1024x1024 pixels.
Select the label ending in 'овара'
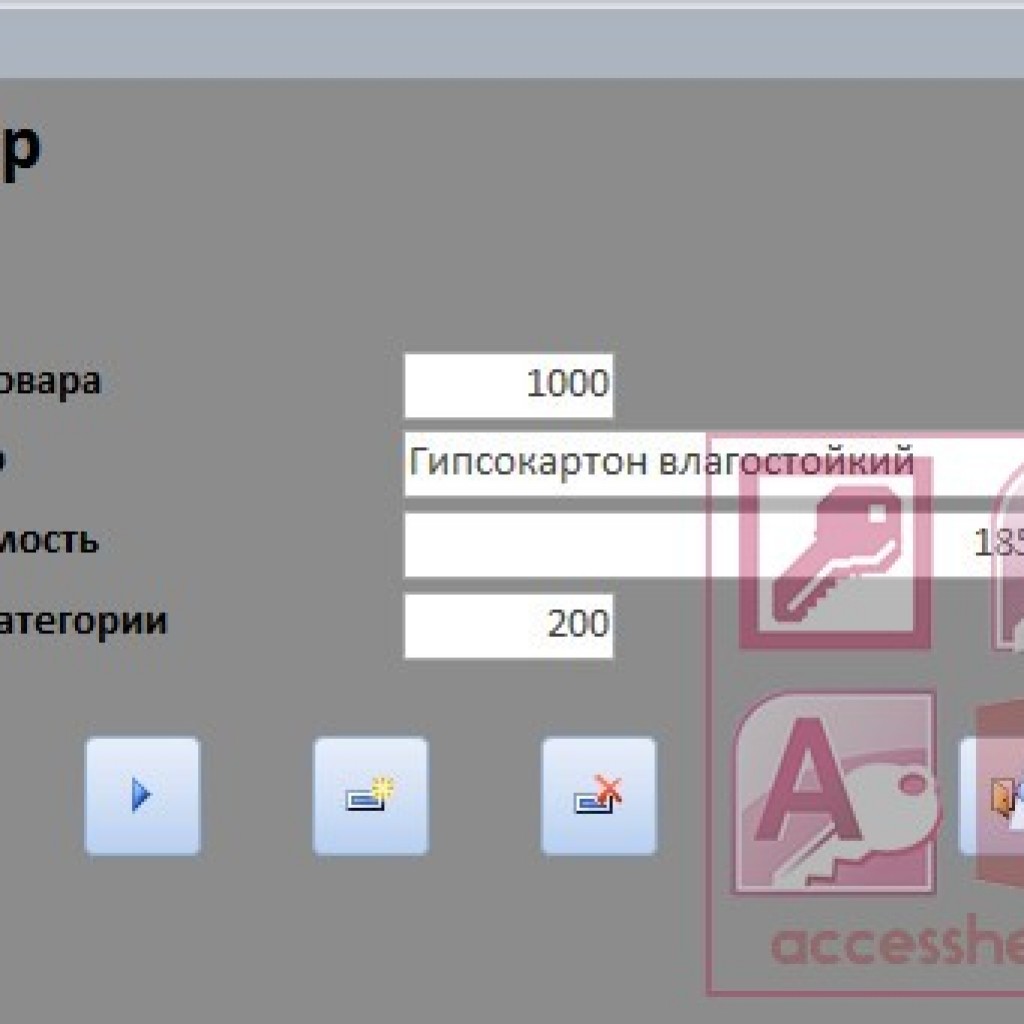tap(50, 381)
